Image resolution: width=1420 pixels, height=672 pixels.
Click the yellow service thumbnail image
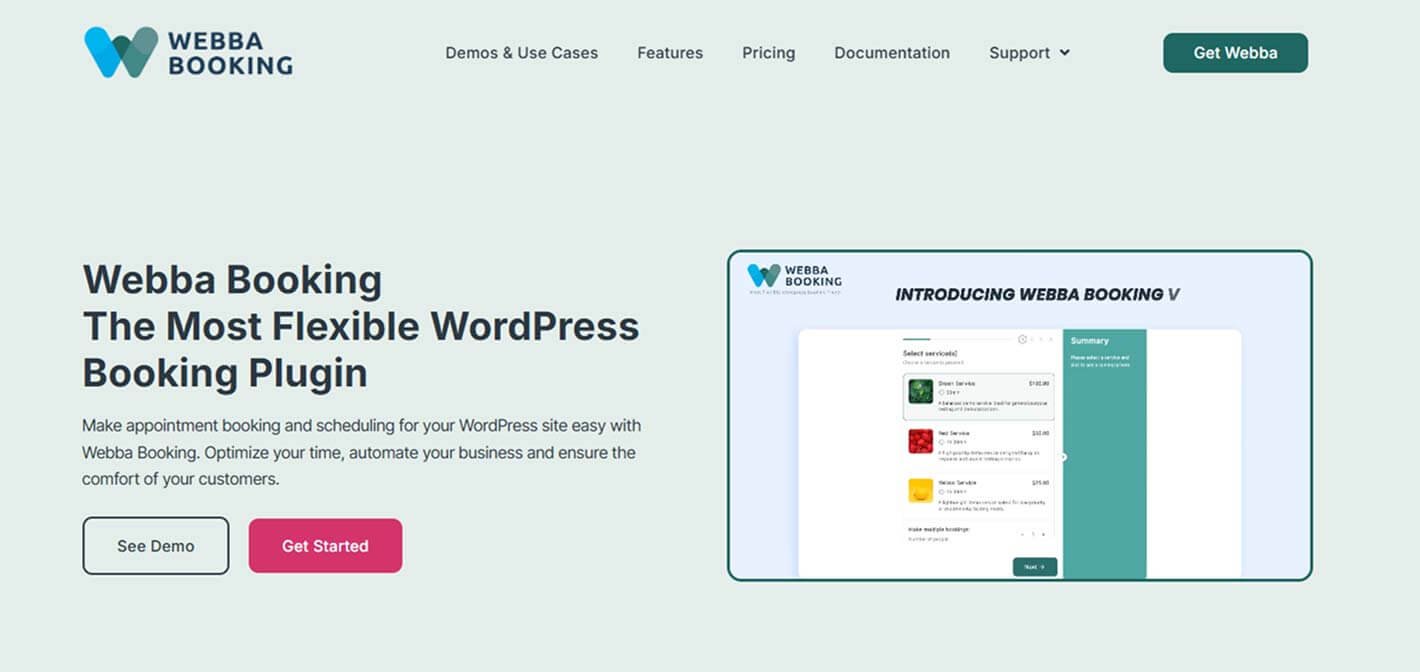click(920, 491)
